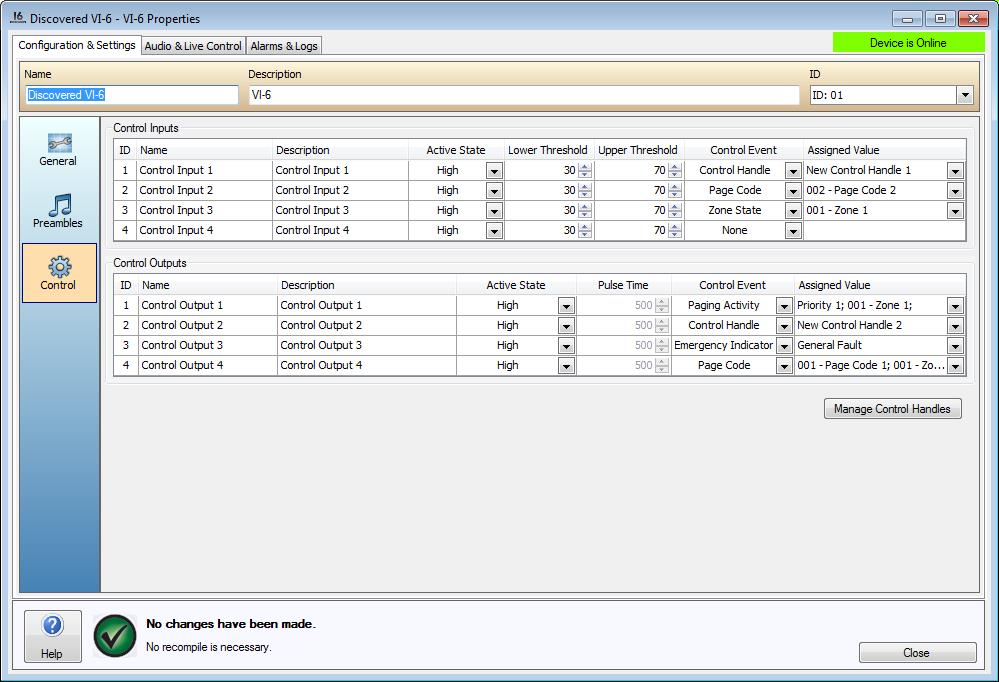Viewport: 999px width, 682px height.
Task: Click the Active State header in Control Inputs
Action: (456, 150)
